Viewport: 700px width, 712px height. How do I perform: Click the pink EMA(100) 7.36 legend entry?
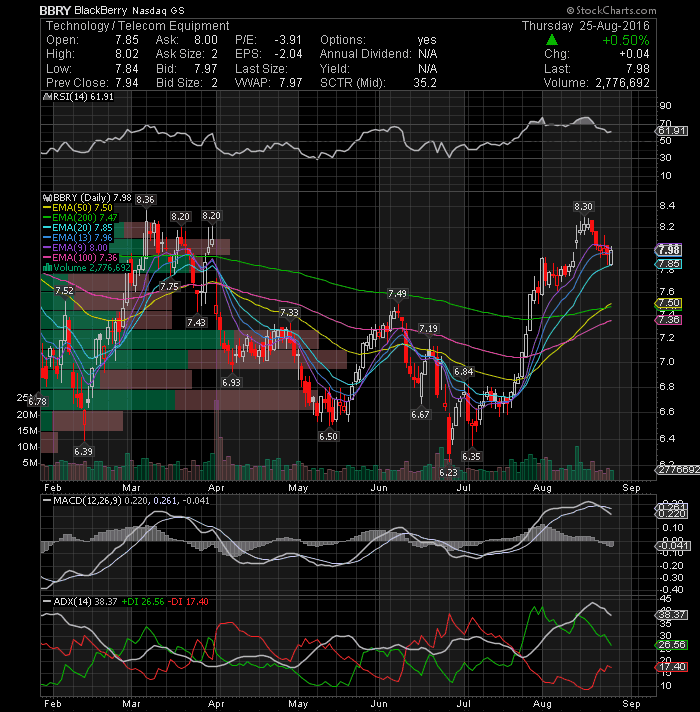80,257
